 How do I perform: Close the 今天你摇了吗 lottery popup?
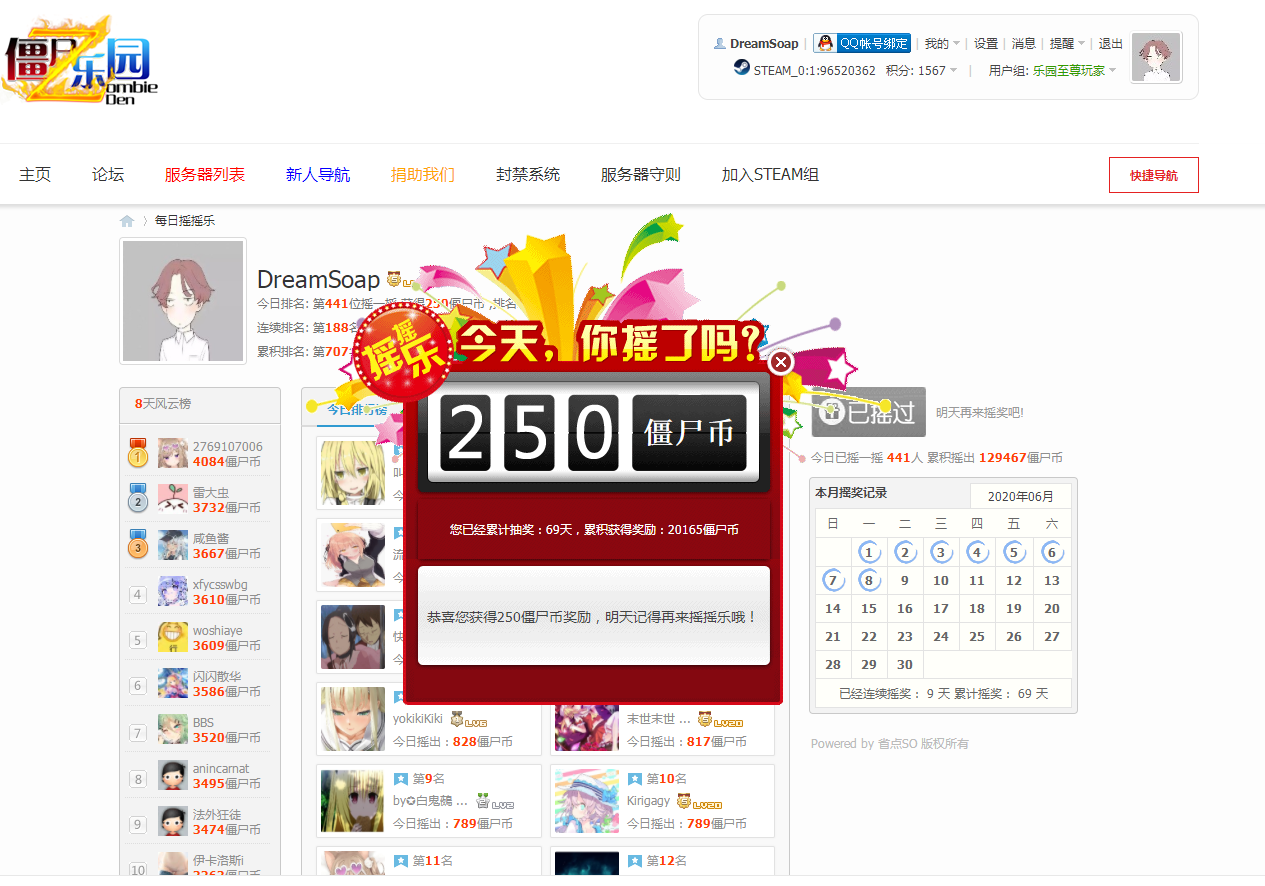[x=780, y=362]
